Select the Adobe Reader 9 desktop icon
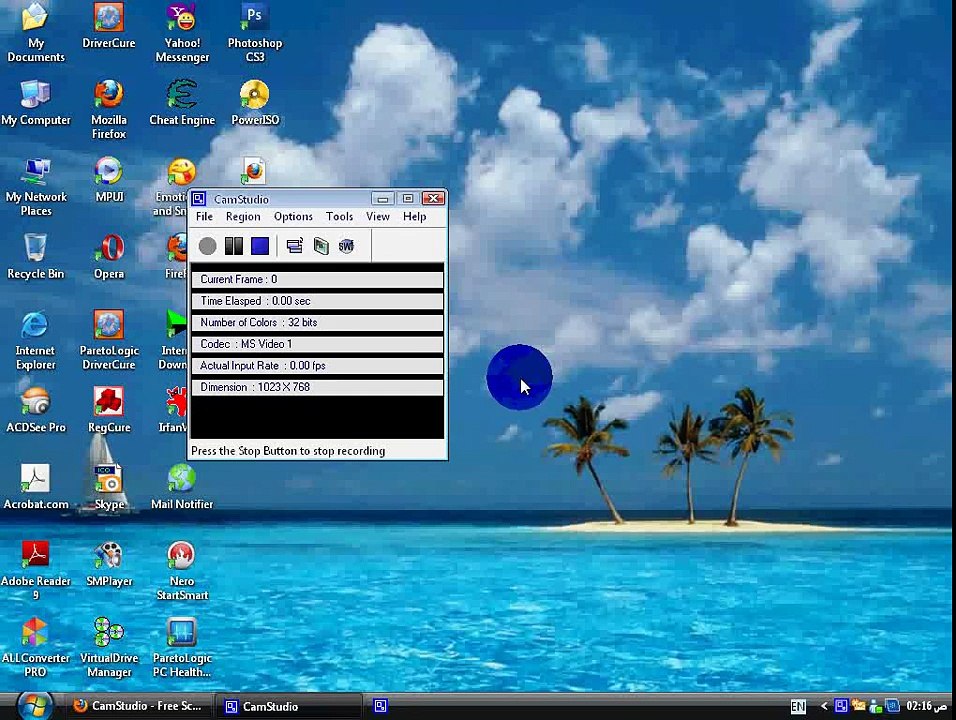Viewport: 956px width, 720px height. [x=35, y=570]
